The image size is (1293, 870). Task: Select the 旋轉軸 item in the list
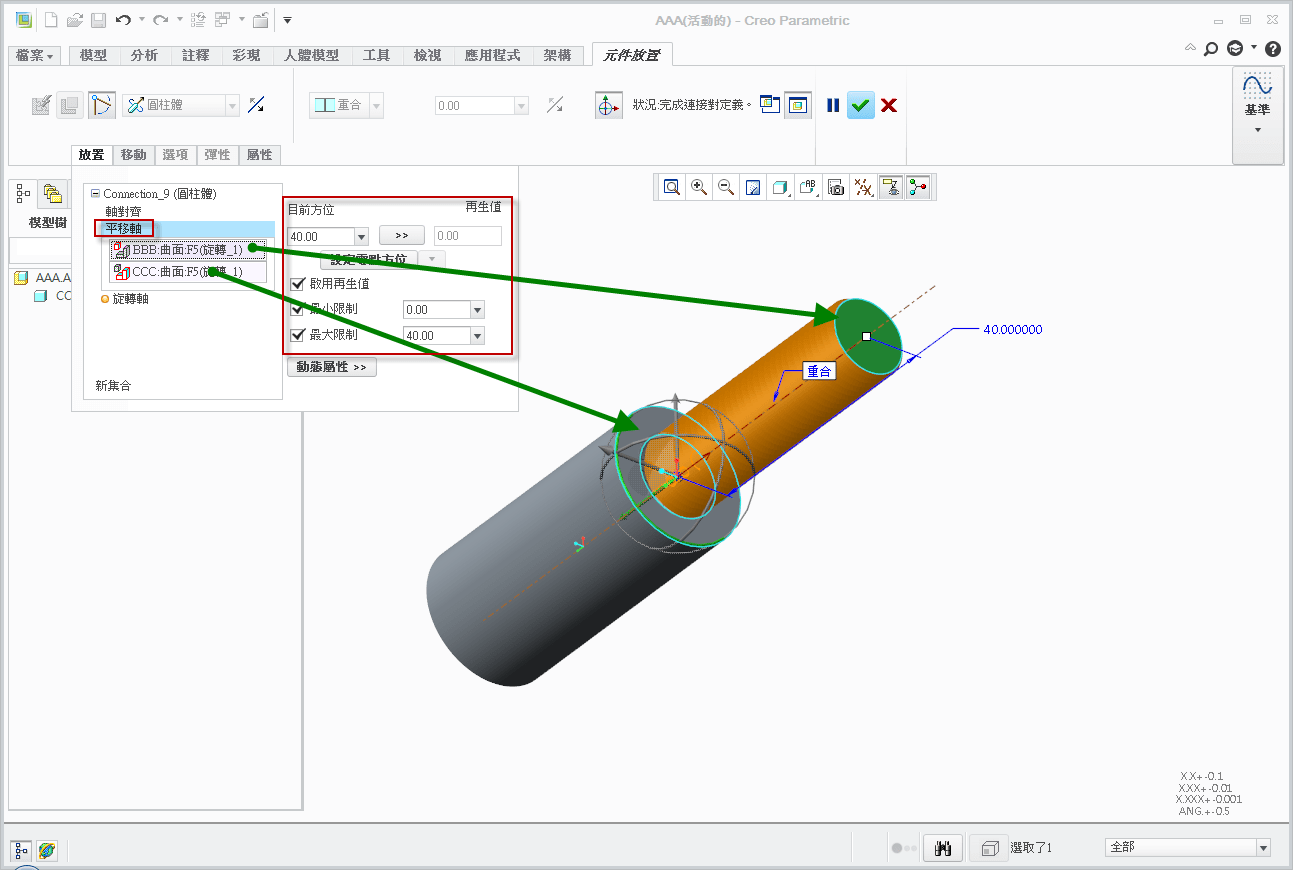130,298
